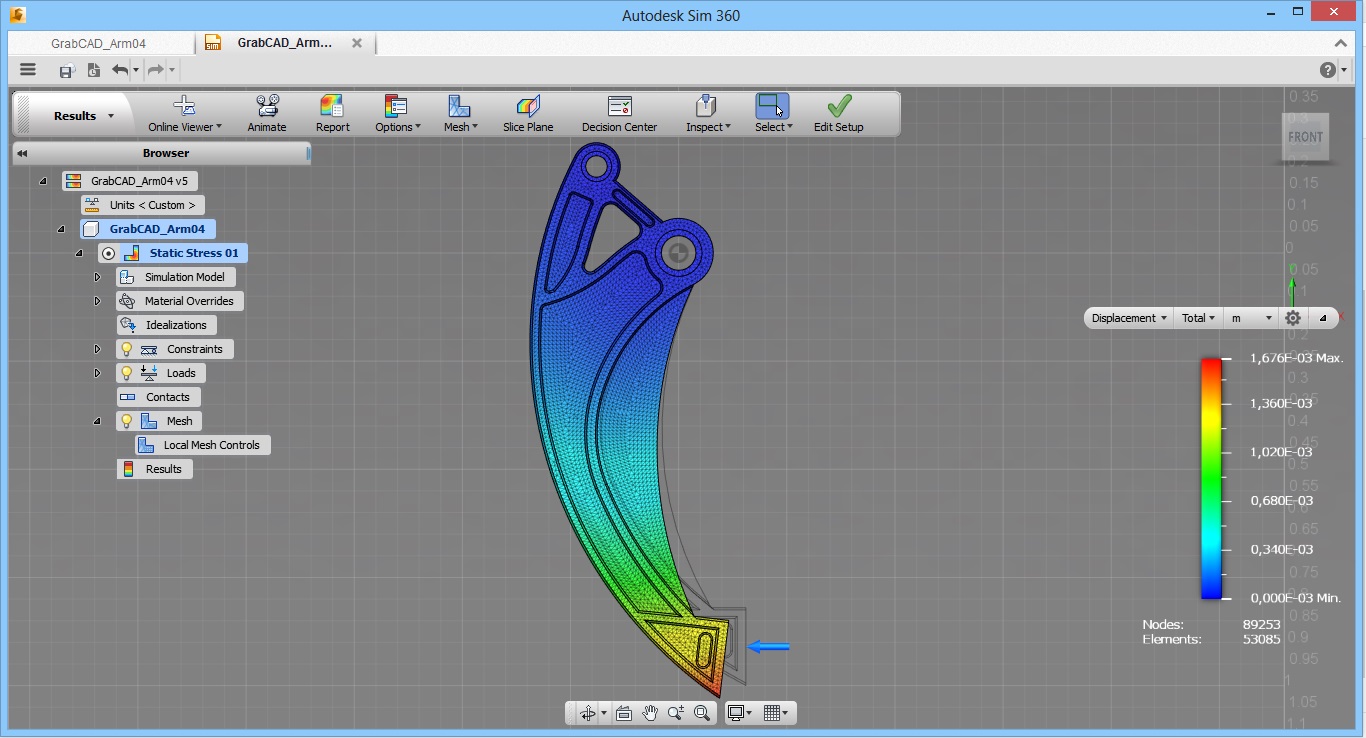Open the Help question mark menu
The height and width of the screenshot is (738, 1366).
(x=1327, y=70)
